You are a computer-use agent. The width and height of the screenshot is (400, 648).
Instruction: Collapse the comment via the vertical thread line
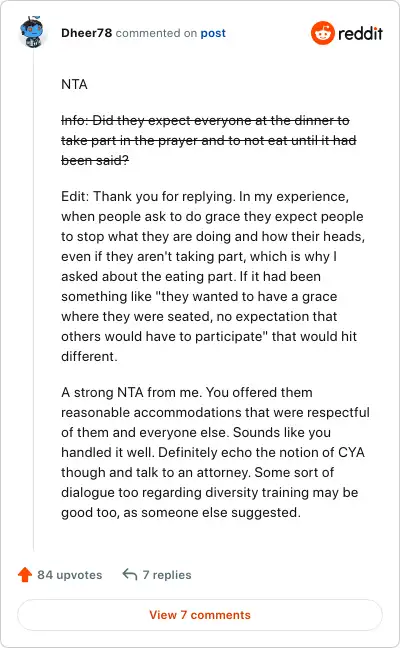(33, 302)
